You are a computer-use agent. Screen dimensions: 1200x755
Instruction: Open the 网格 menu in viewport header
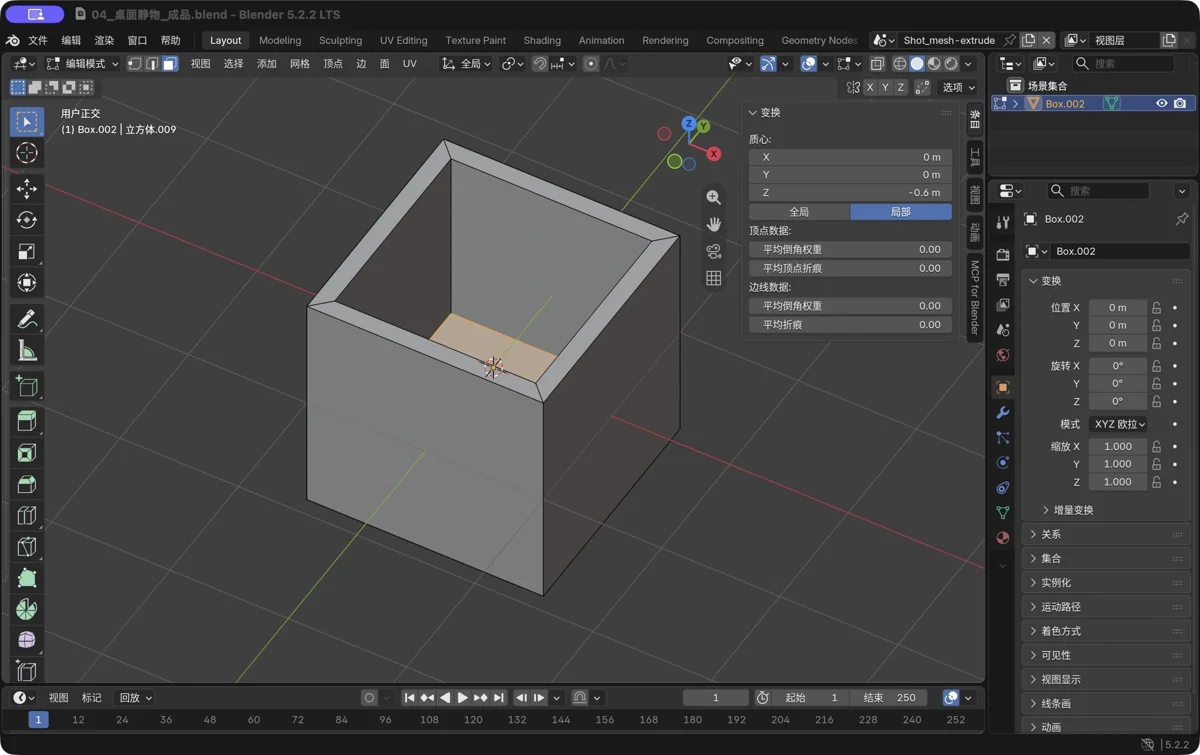click(x=299, y=64)
